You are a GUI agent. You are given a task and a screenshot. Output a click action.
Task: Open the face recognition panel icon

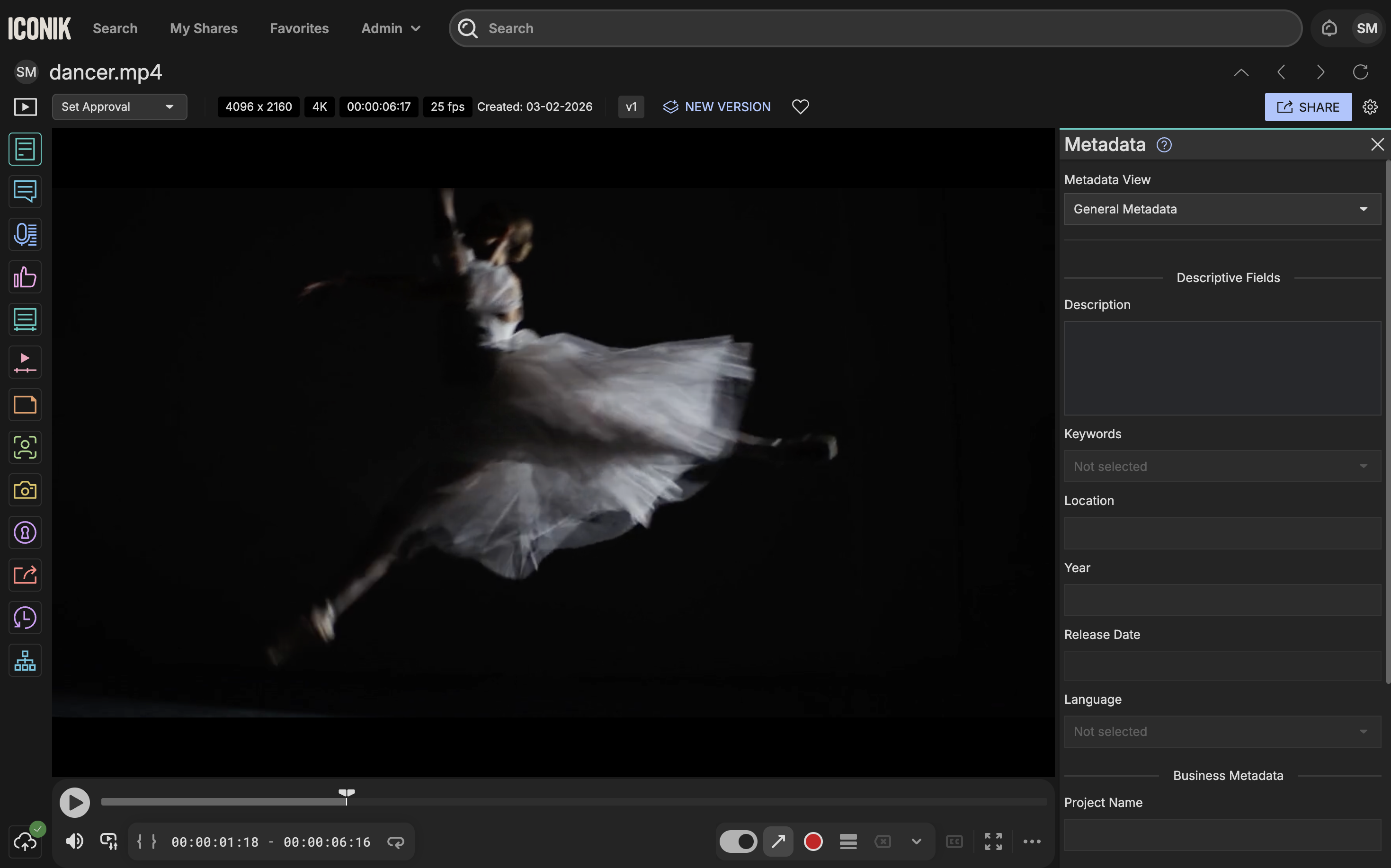(25, 447)
